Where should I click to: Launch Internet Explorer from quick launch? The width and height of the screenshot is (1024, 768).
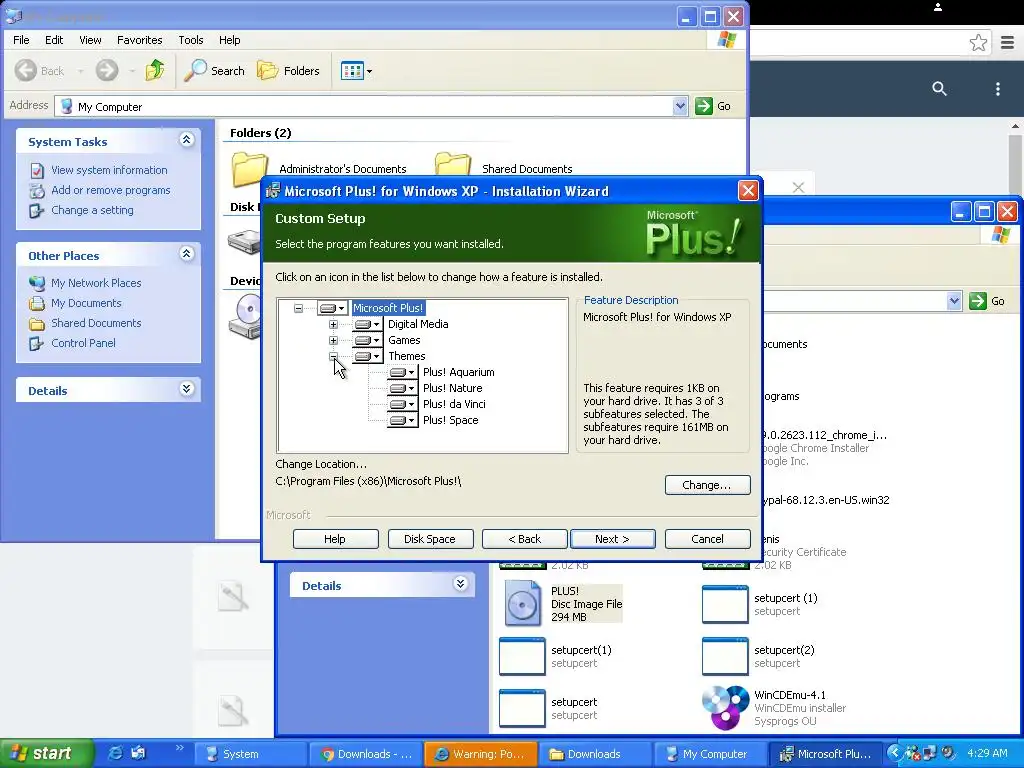click(116, 753)
